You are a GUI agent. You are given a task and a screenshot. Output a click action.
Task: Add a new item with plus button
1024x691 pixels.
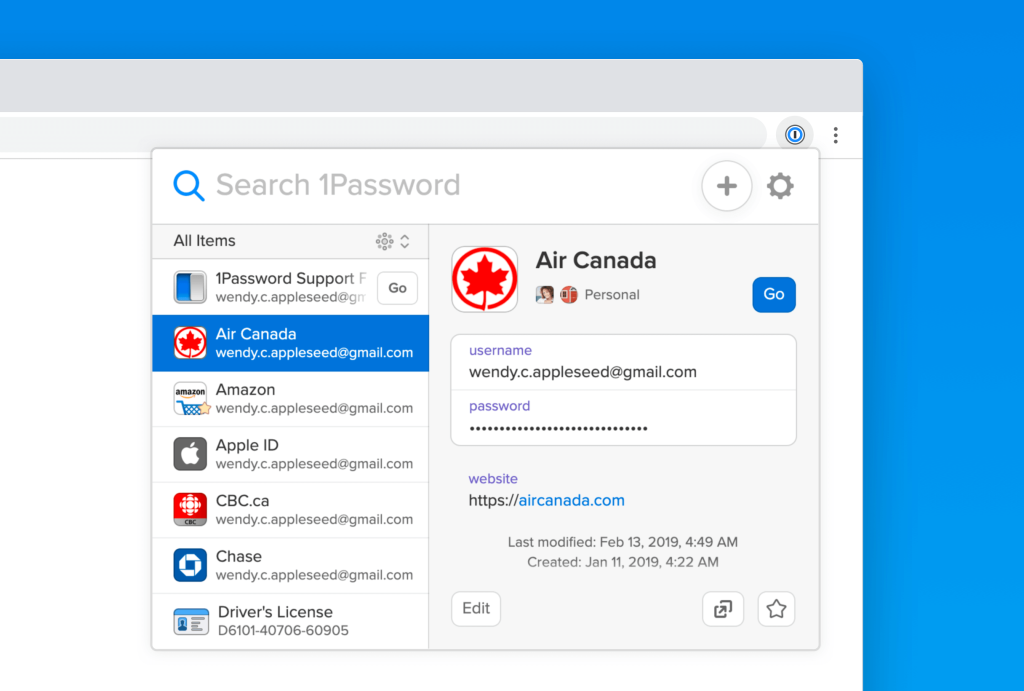[x=727, y=186]
